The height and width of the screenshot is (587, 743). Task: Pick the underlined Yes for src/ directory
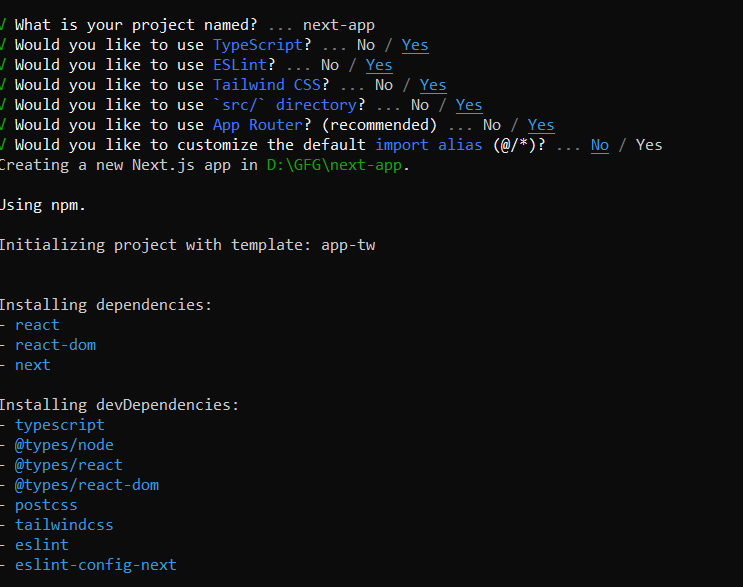(469, 105)
